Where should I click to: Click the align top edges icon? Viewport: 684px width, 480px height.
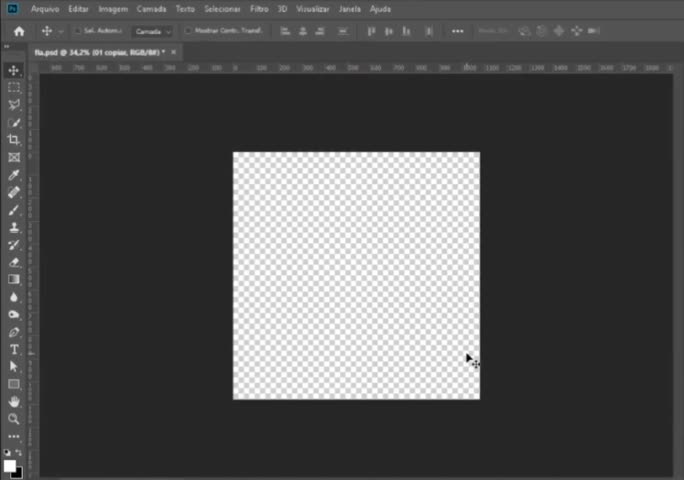click(x=371, y=31)
